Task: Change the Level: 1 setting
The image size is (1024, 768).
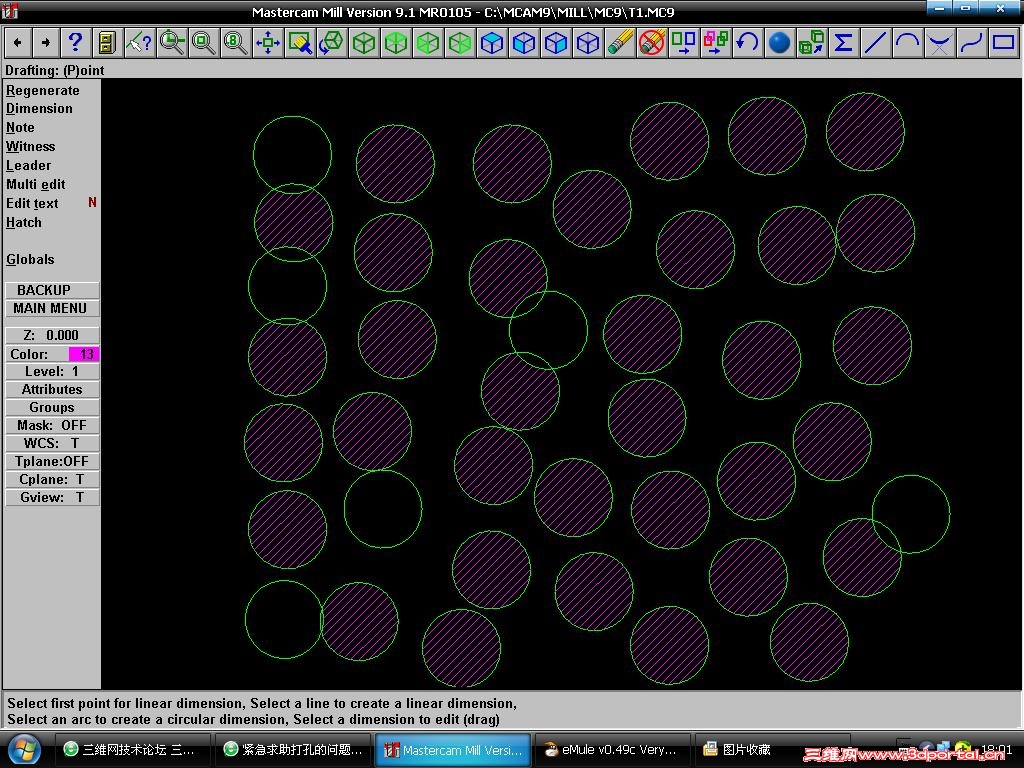Action: 52,372
